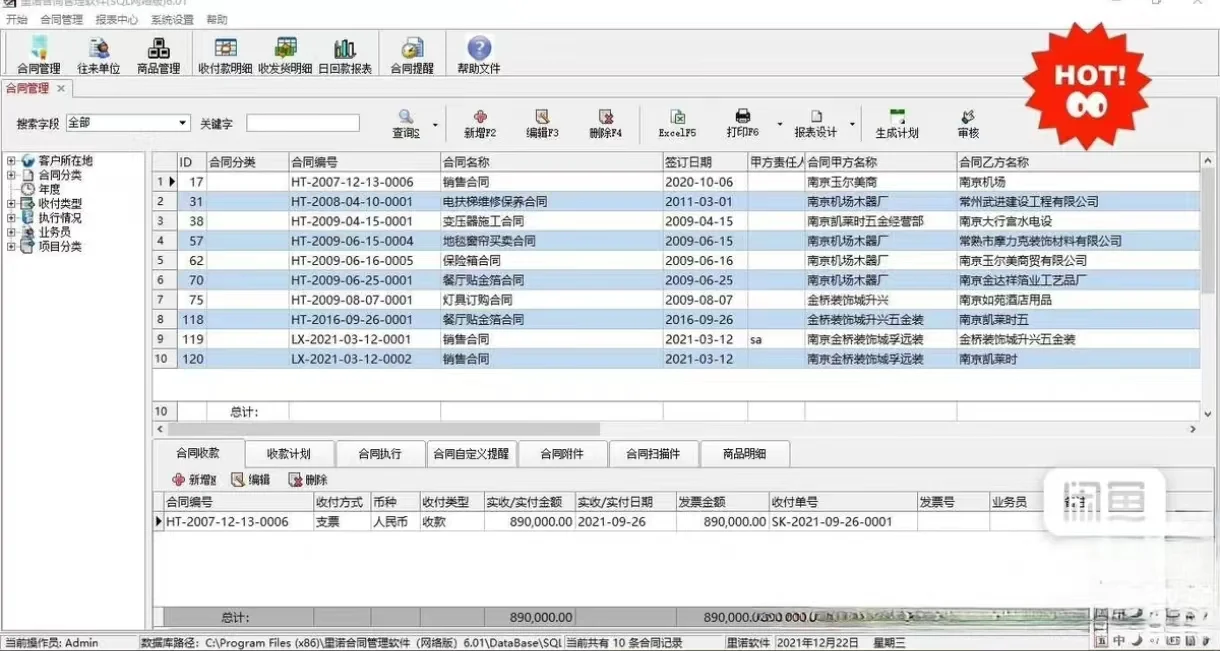1220x651 pixels.
Task: Open the 搜索字段 field dropdown
Action: pyautogui.click(x=180, y=122)
